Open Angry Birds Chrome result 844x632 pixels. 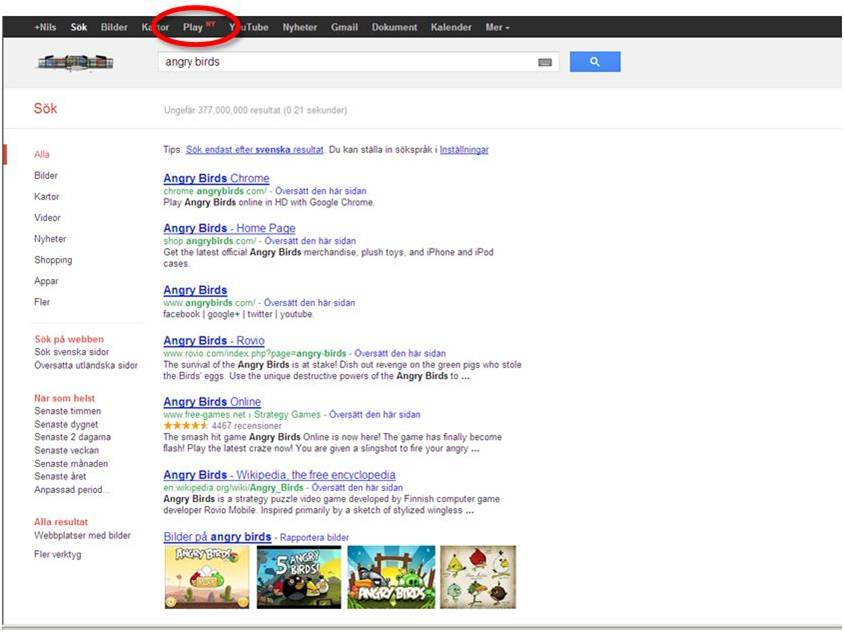coord(216,178)
